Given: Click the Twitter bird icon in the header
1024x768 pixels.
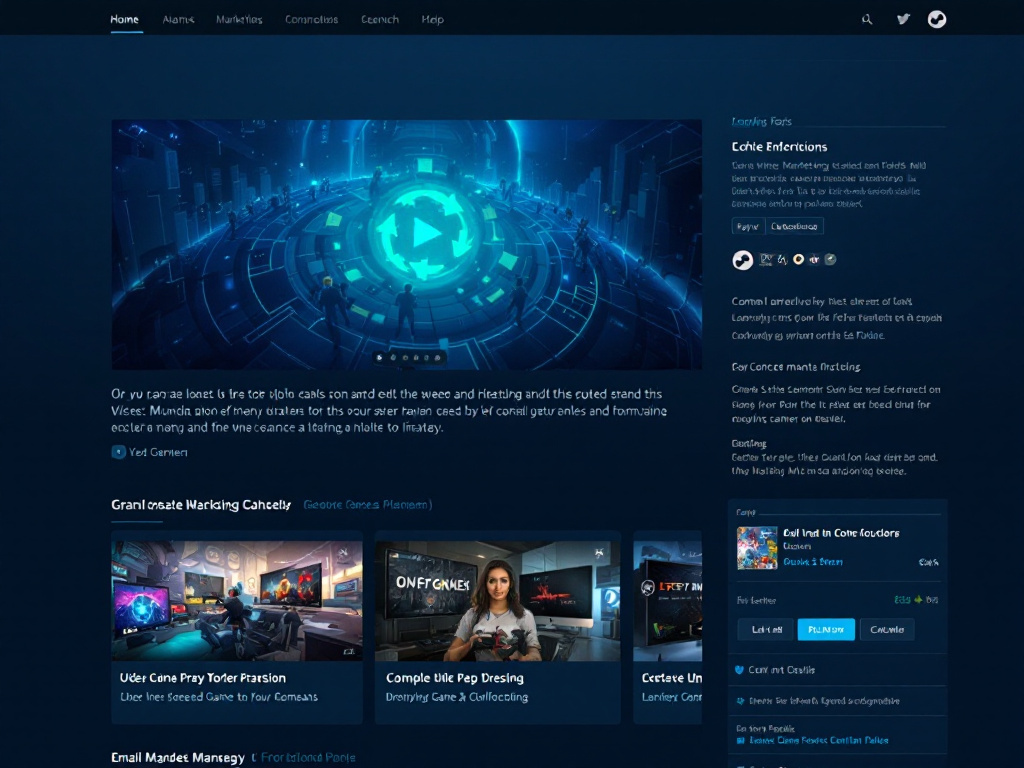Looking at the screenshot, I should click(x=903, y=19).
